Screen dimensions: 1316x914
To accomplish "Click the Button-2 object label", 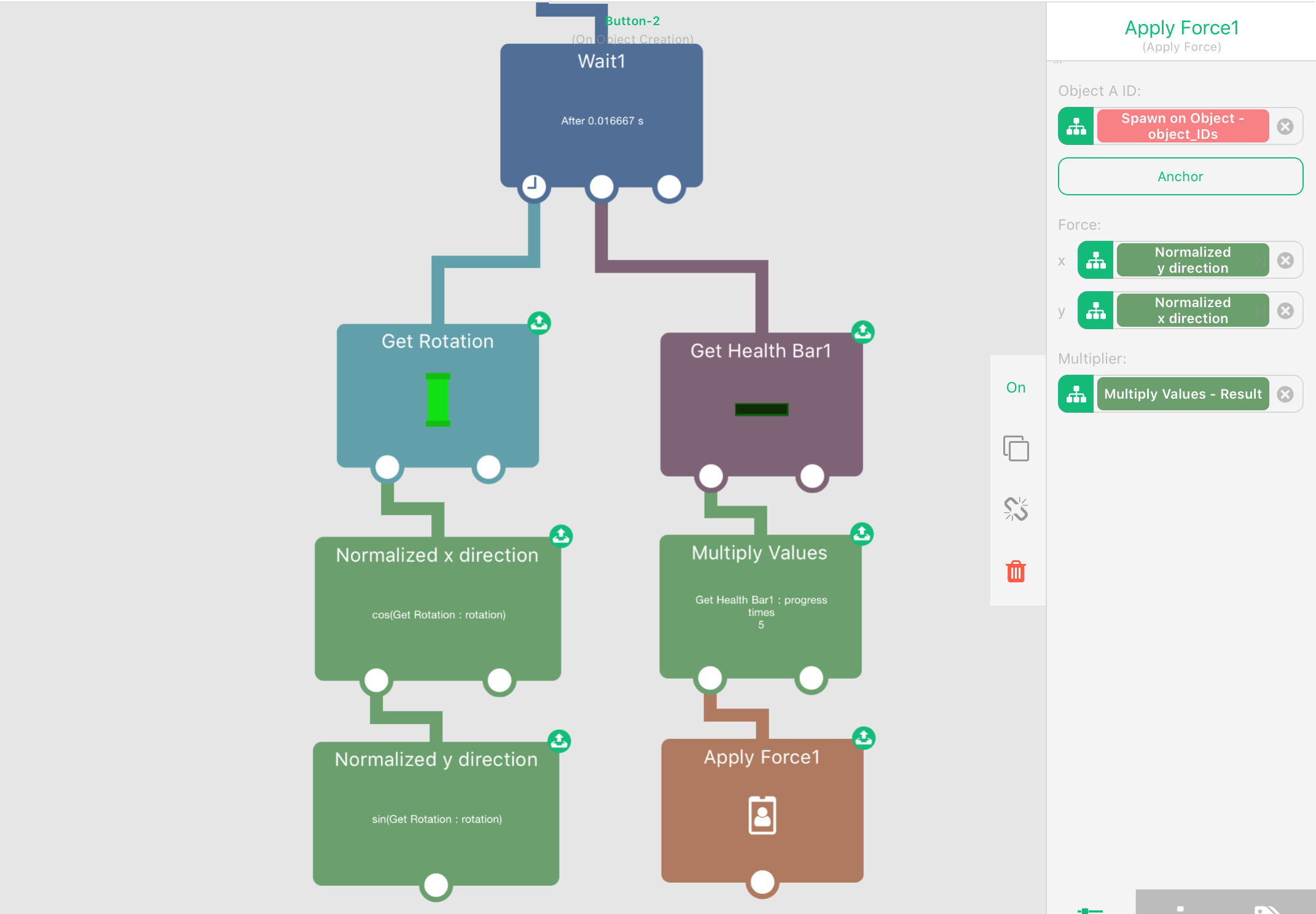I will tap(632, 21).
